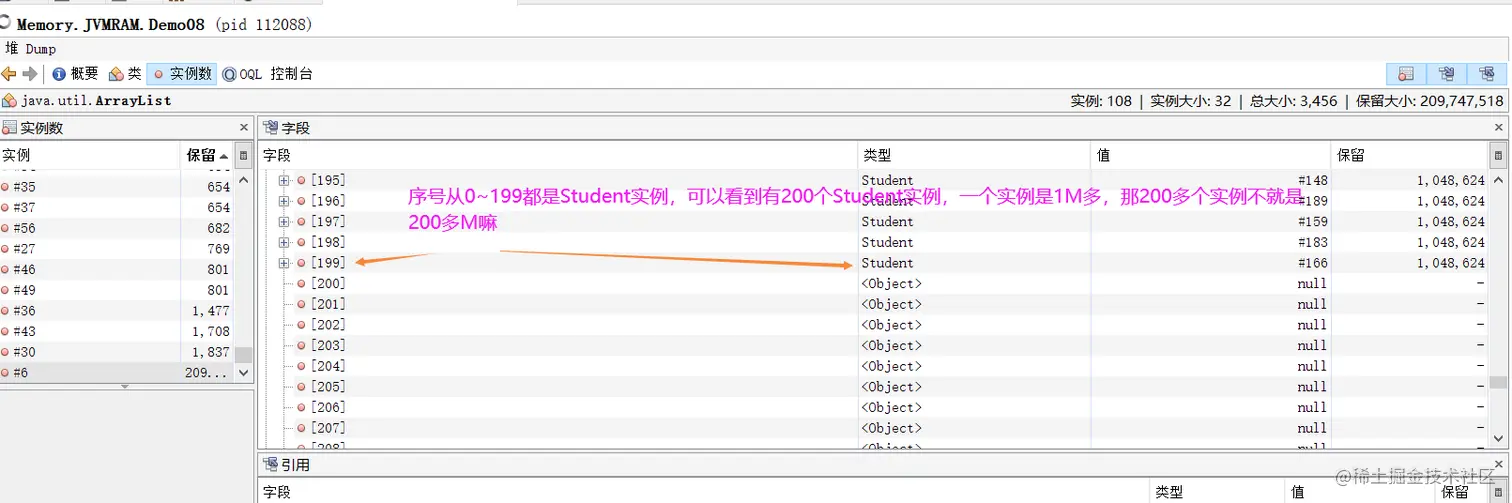The width and height of the screenshot is (1512, 503).
Task: Select instance #36 in list
Action: tap(117, 311)
